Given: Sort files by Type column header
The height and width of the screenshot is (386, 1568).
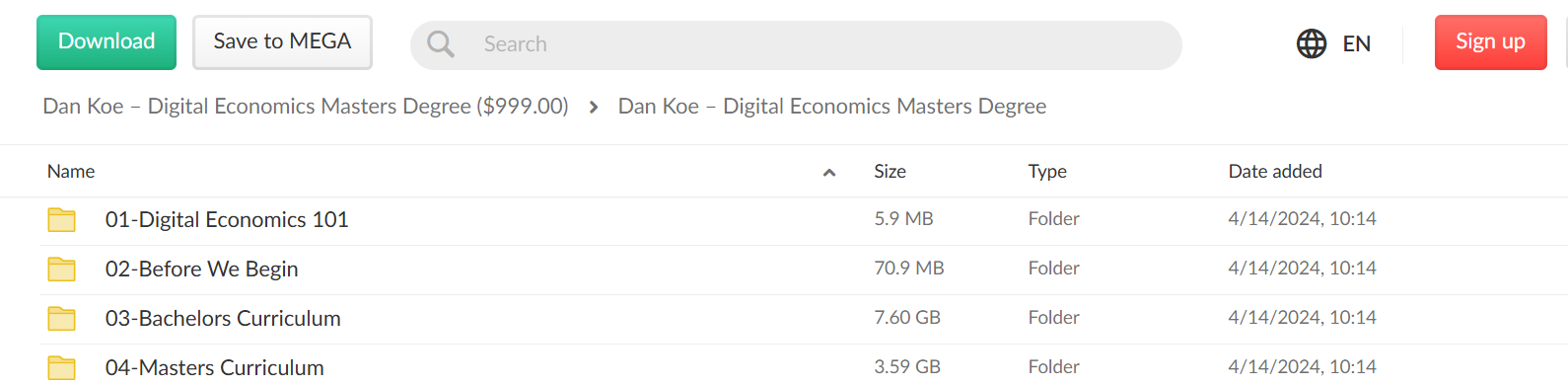Looking at the screenshot, I should [x=1047, y=171].
